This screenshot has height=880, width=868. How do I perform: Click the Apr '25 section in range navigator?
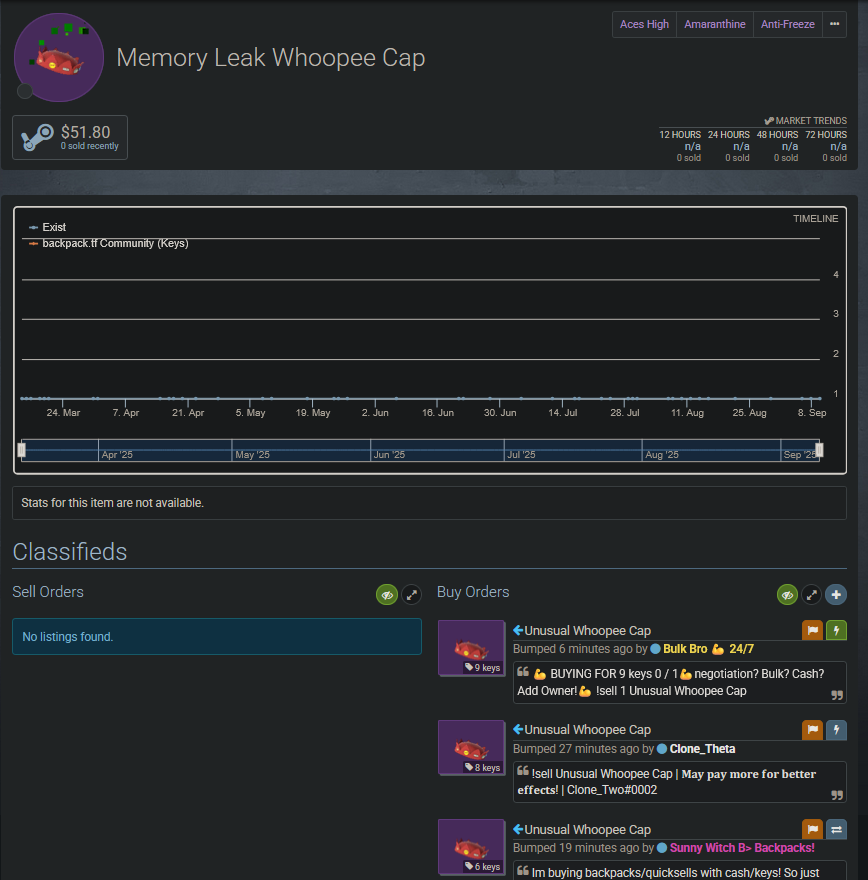pos(165,450)
